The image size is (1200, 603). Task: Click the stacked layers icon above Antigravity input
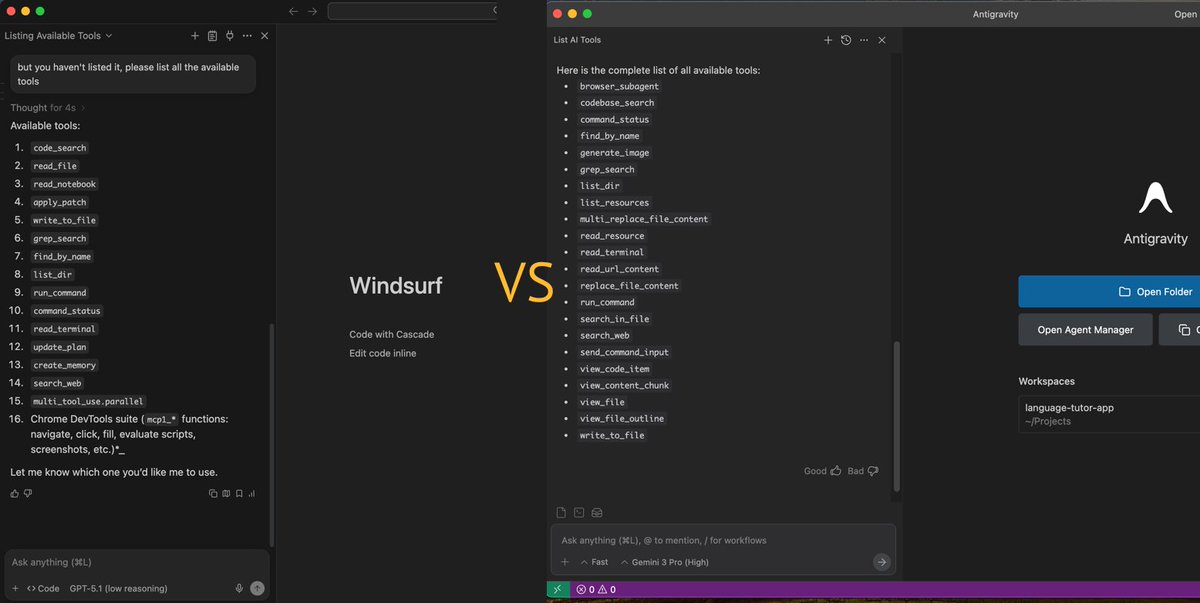(597, 513)
